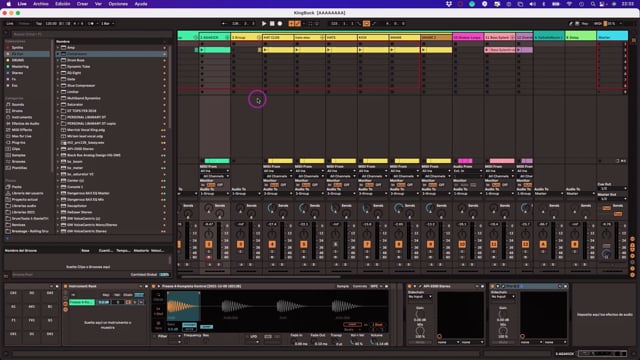Viewport: 640px width, 360px height.
Task: Open the Ver menu
Action: [x=98, y=4]
